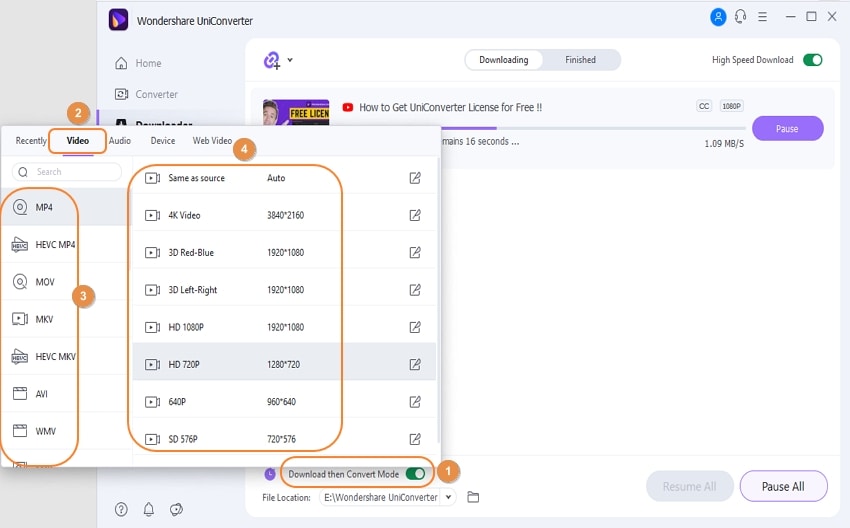Choose SD 576P 720*576 preset

(284, 439)
